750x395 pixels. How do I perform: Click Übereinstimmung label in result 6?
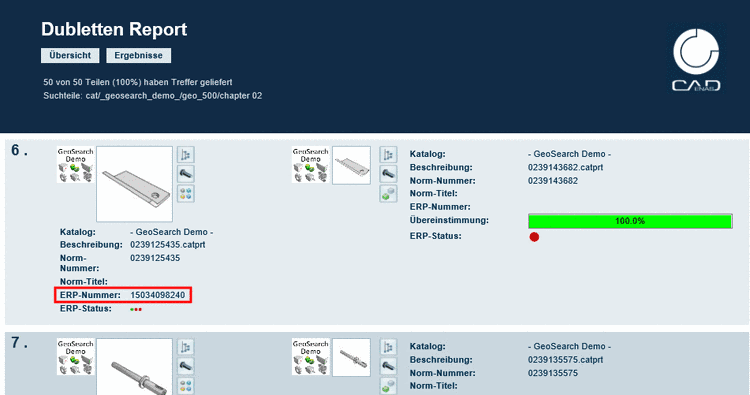click(x=449, y=220)
